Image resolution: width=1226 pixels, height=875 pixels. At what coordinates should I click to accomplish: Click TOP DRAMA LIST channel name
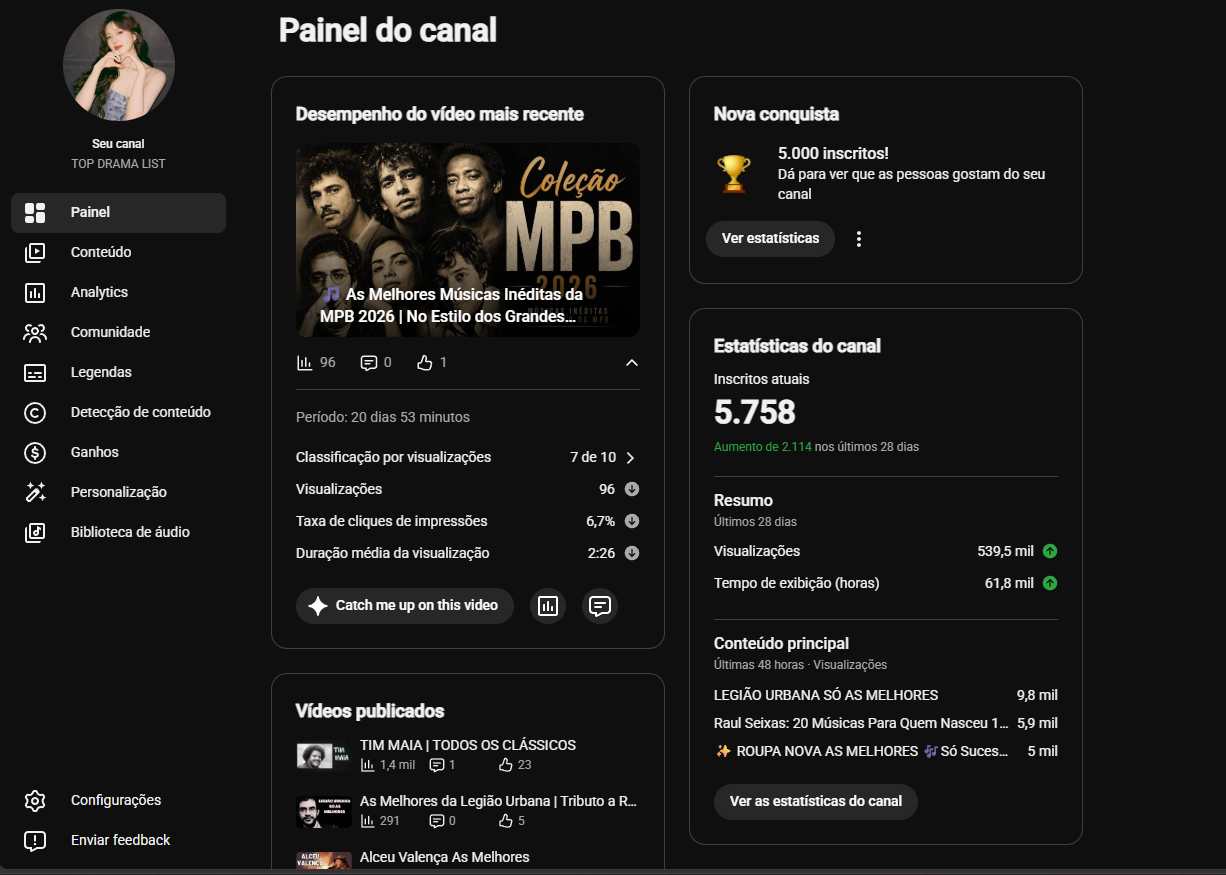coord(119,164)
